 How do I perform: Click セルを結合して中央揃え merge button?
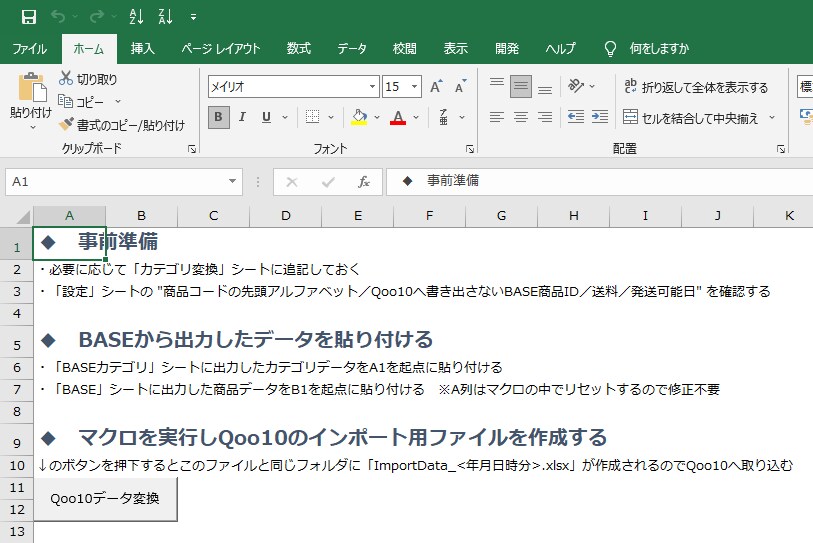[690, 118]
